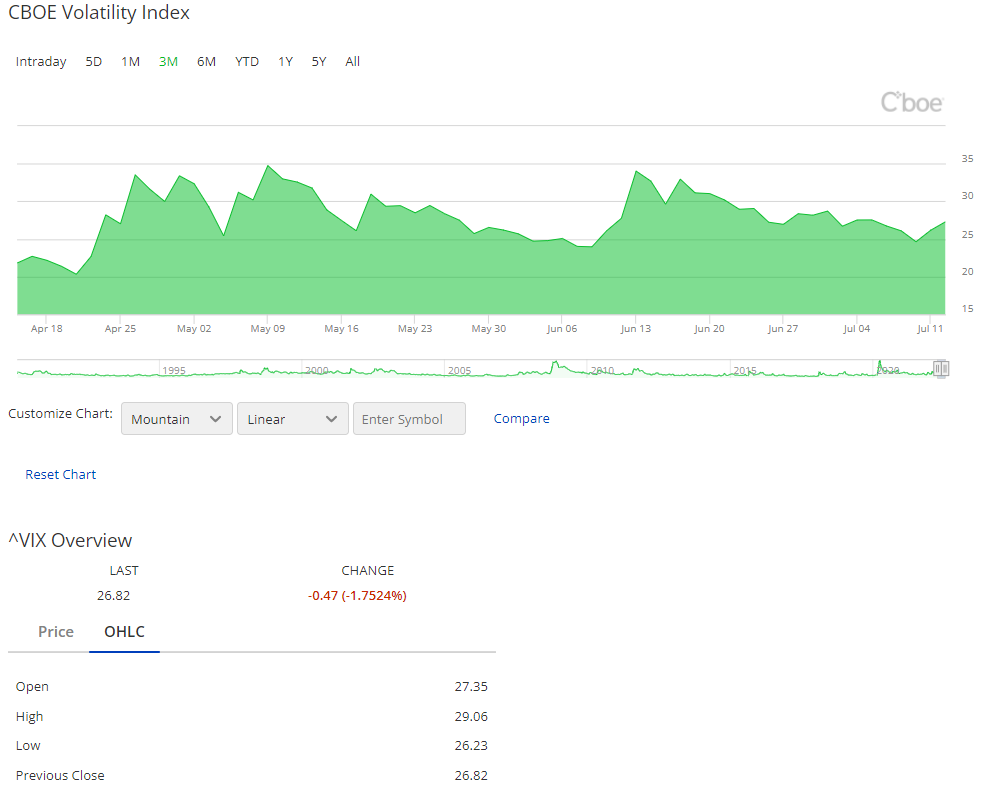Image resolution: width=985 pixels, height=787 pixels.
Task: Switch chart to 1M range
Action: pyautogui.click(x=131, y=62)
